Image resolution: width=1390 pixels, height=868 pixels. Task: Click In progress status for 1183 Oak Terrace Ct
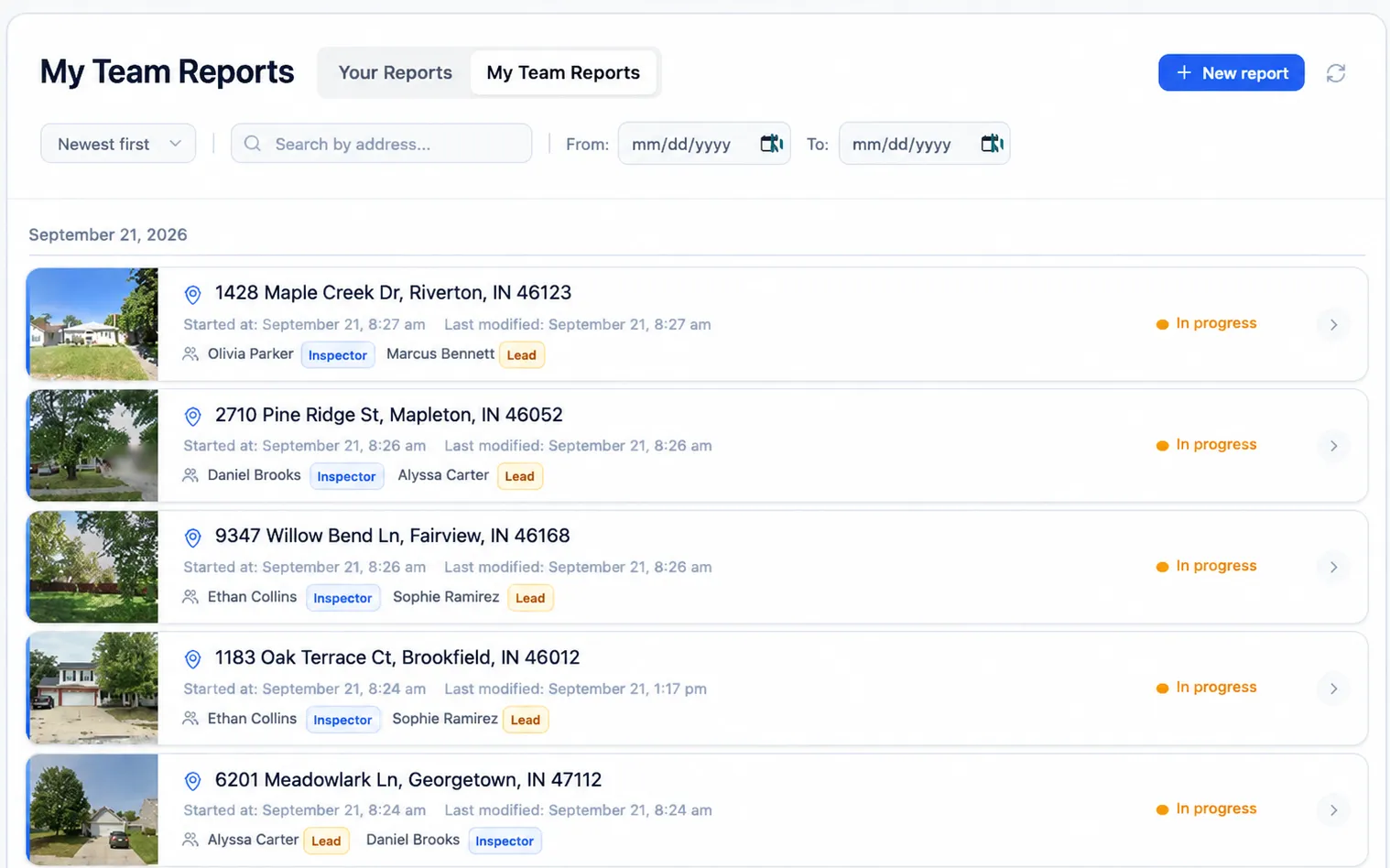(1206, 688)
